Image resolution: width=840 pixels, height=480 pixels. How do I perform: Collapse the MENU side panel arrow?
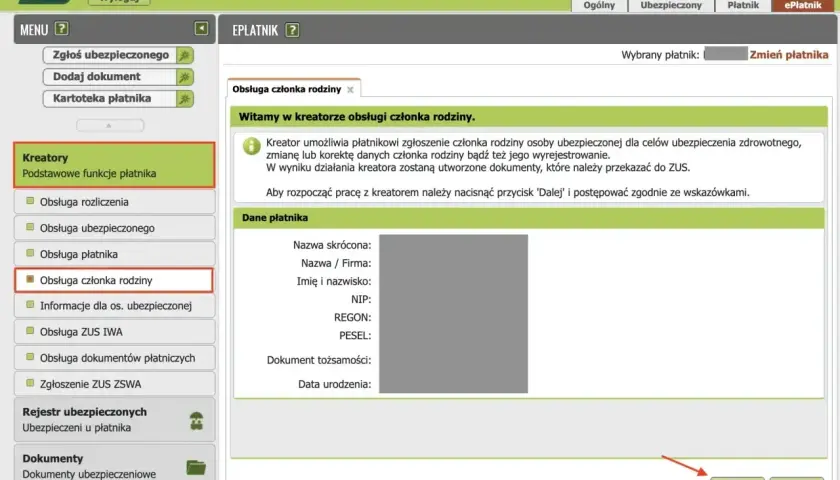pyautogui.click(x=201, y=28)
